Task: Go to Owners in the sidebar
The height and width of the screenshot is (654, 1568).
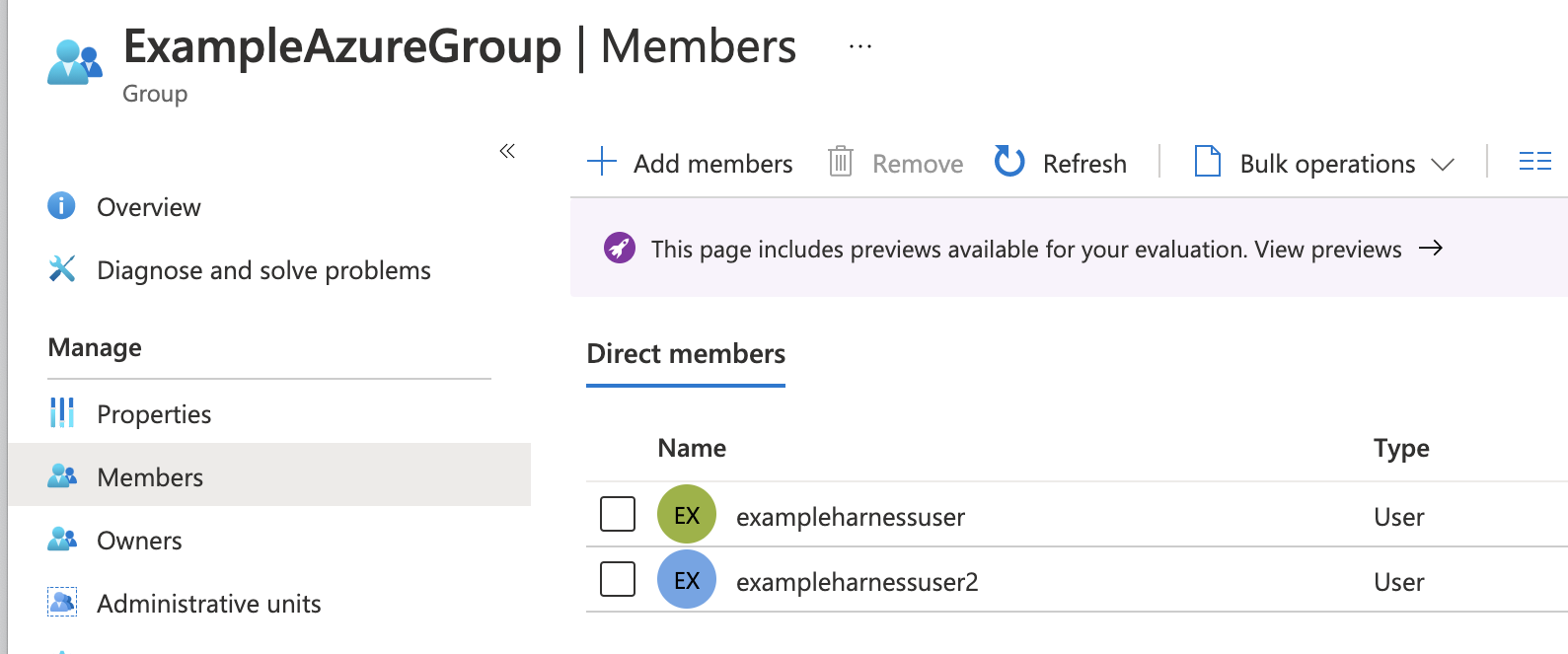Action: click(x=139, y=541)
